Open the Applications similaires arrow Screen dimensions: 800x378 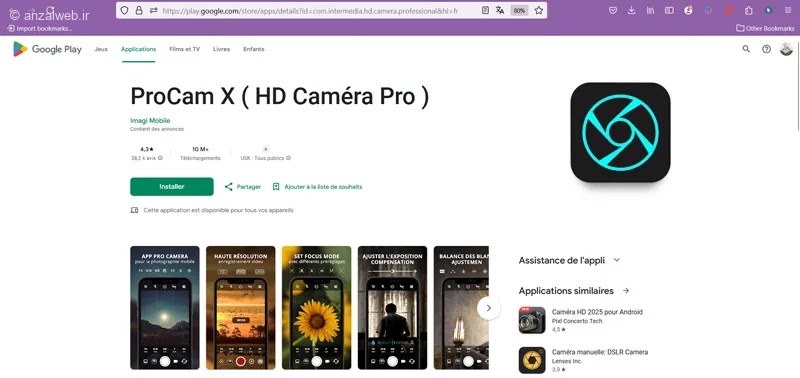[626, 291]
